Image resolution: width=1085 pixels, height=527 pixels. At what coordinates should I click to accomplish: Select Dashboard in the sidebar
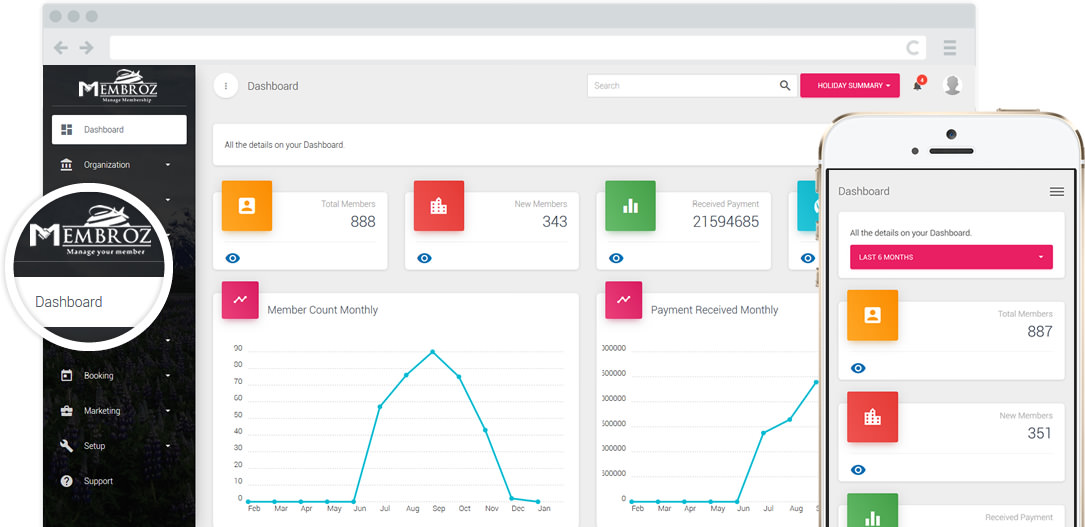(119, 129)
